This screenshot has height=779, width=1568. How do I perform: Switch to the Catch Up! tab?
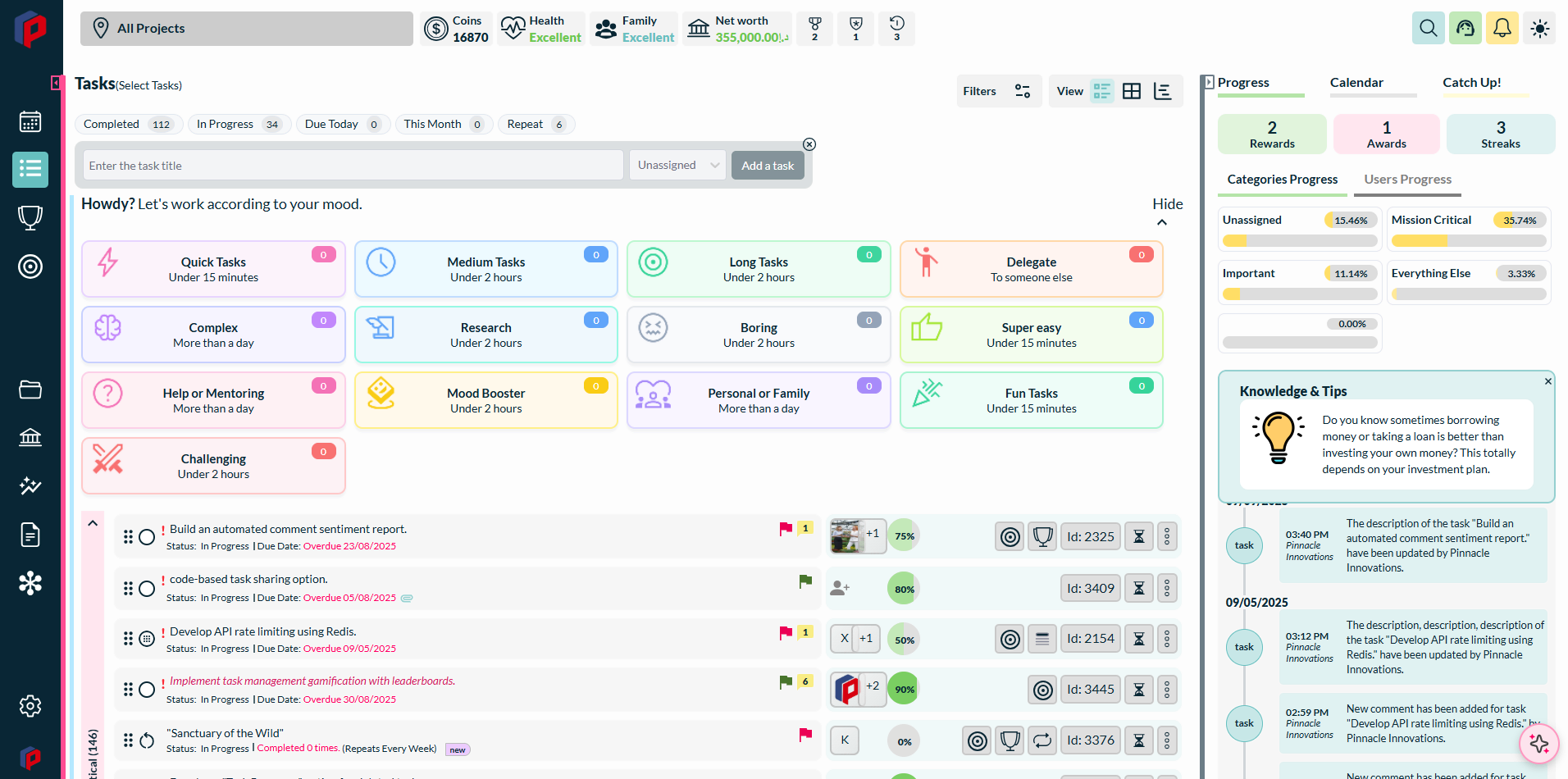(x=1472, y=83)
